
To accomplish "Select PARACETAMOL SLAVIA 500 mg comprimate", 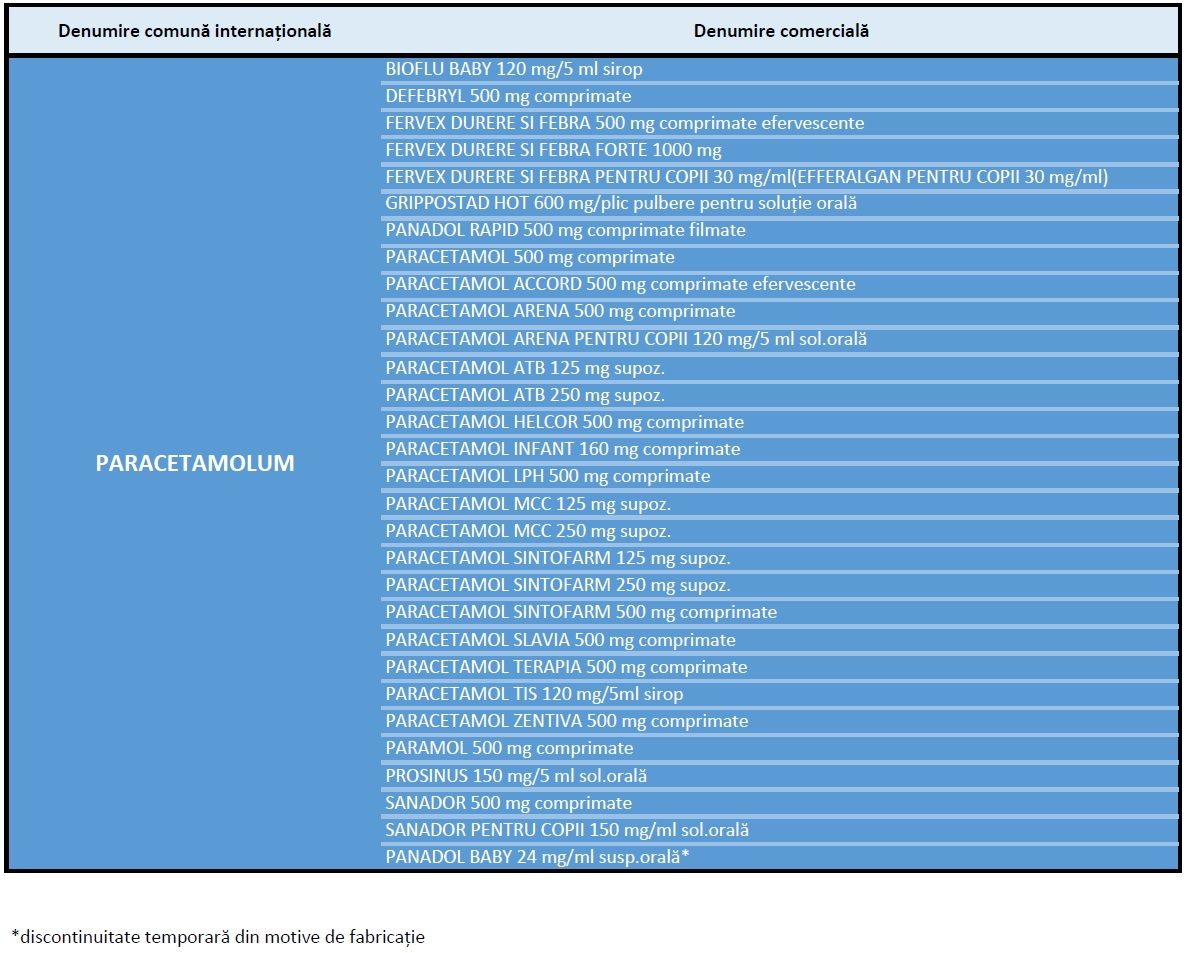I will (x=780, y=639).
